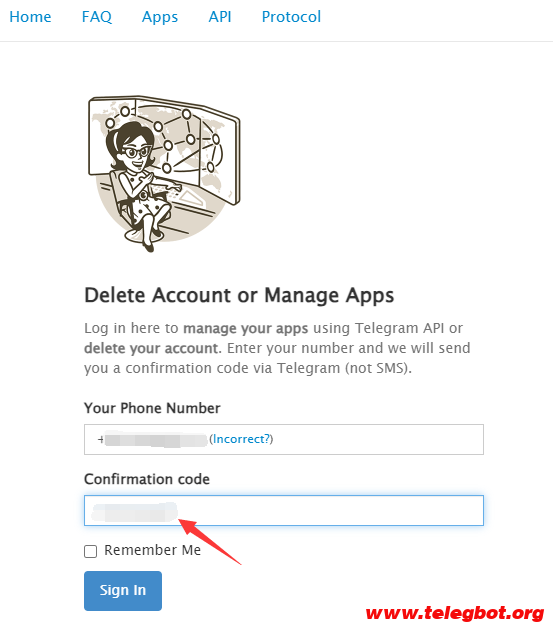Tick the Remember Me checkbox

(91, 551)
